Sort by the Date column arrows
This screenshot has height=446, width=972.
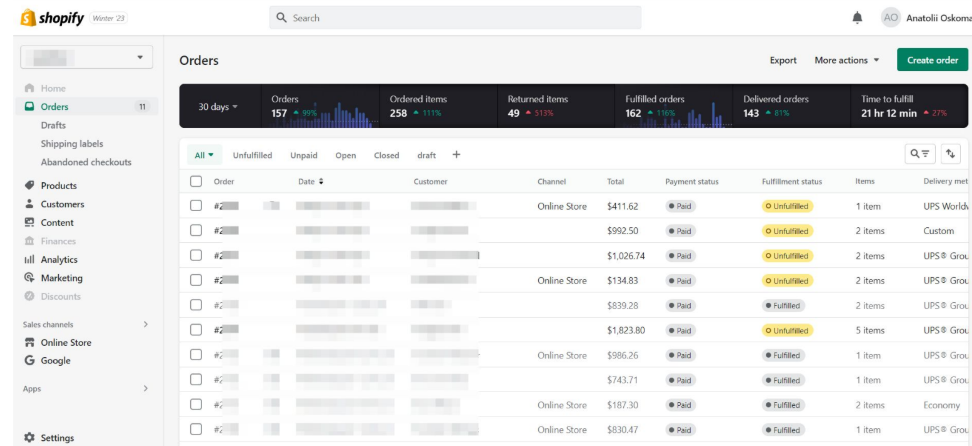pos(321,182)
